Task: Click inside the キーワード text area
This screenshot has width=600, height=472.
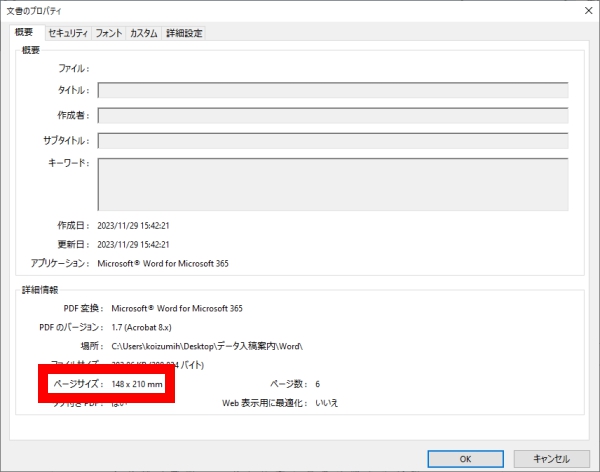Action: (332, 183)
